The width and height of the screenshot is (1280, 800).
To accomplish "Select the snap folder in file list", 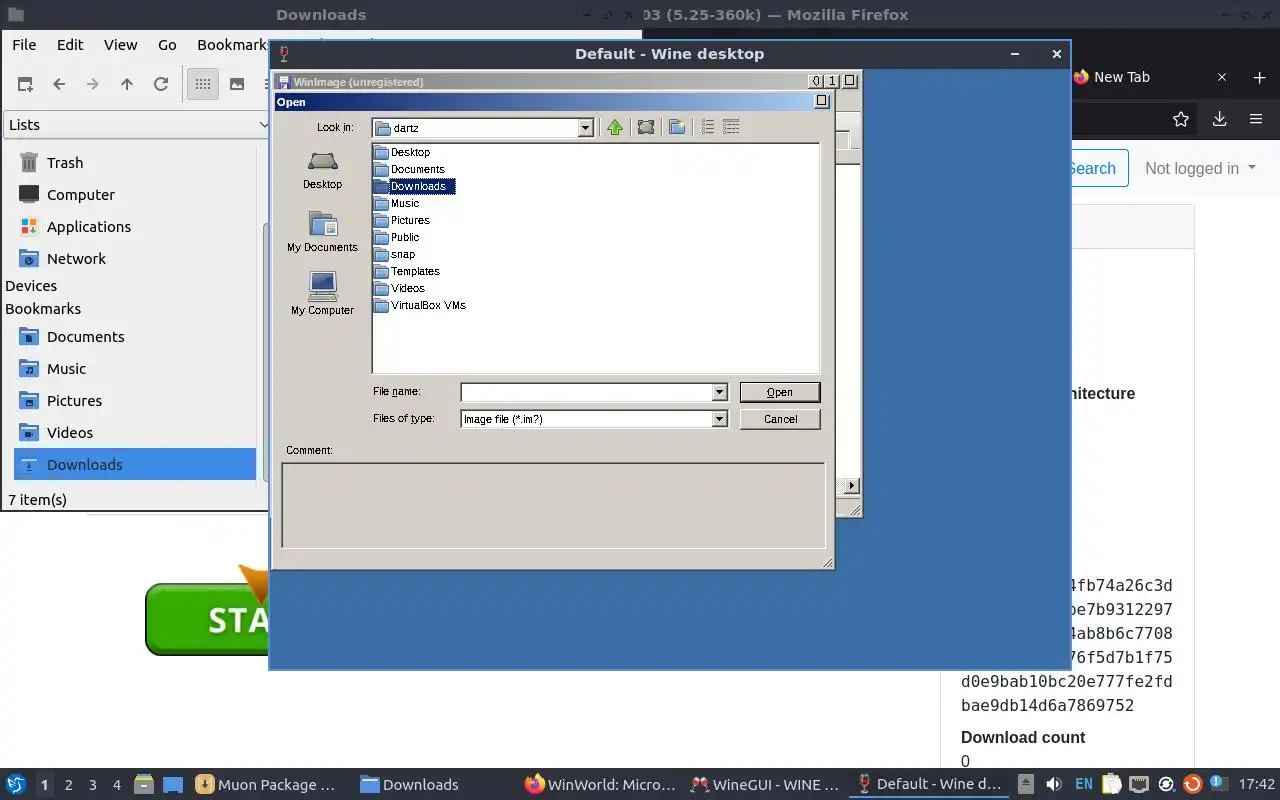I will coord(395,254).
